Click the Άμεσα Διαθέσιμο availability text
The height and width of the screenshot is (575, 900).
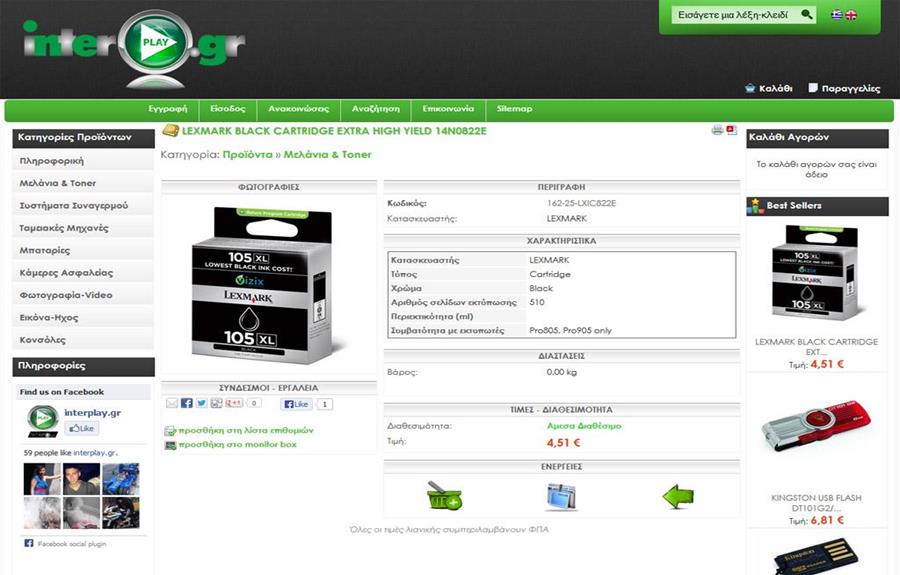coord(584,426)
